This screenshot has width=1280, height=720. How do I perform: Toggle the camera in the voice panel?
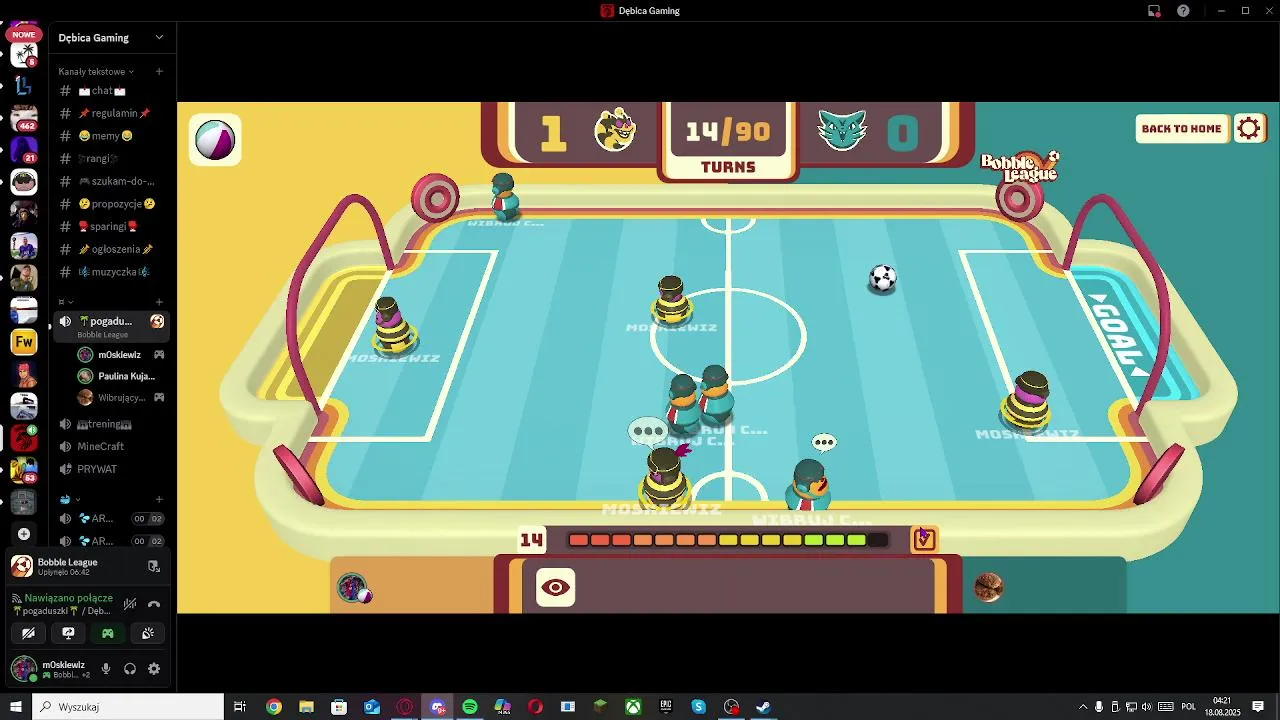[28, 633]
